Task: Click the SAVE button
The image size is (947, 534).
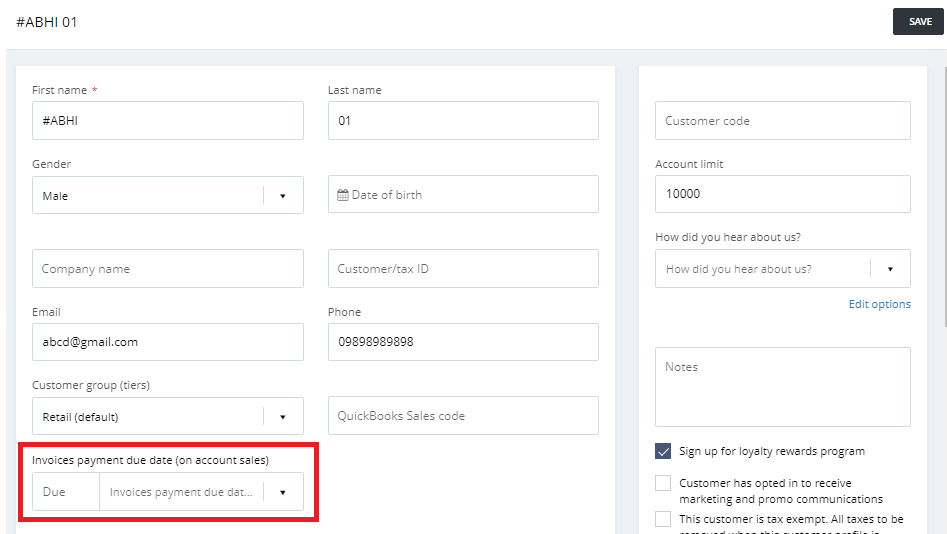Action: coord(918,22)
